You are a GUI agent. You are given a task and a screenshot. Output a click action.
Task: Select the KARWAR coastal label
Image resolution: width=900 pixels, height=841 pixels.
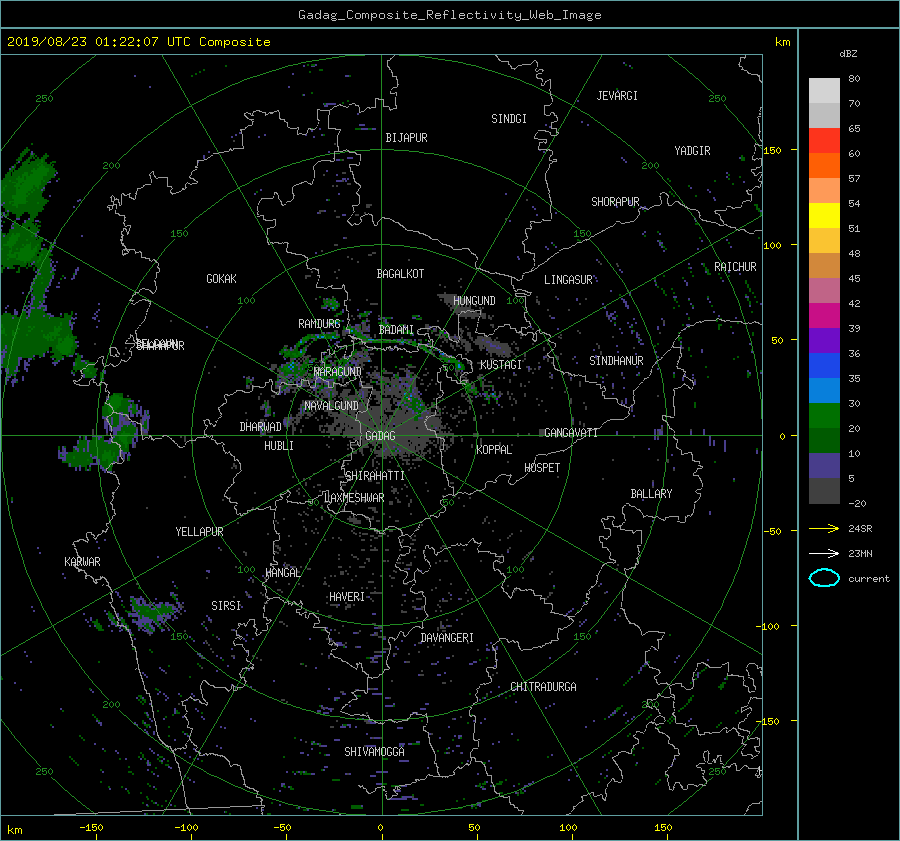pos(82,562)
